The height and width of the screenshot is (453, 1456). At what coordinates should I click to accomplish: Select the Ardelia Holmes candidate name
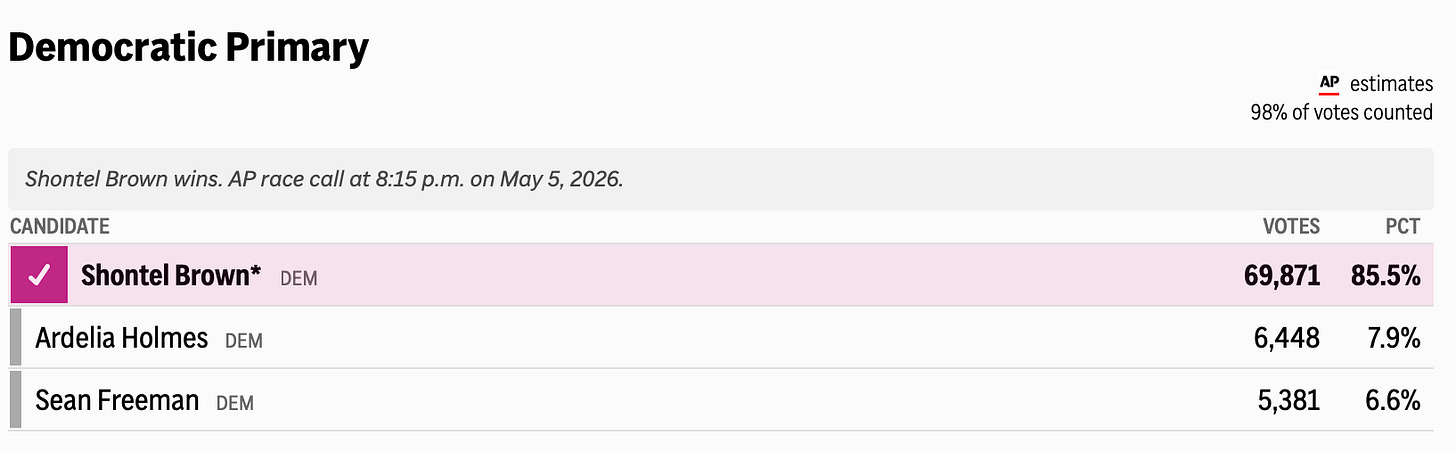[121, 338]
